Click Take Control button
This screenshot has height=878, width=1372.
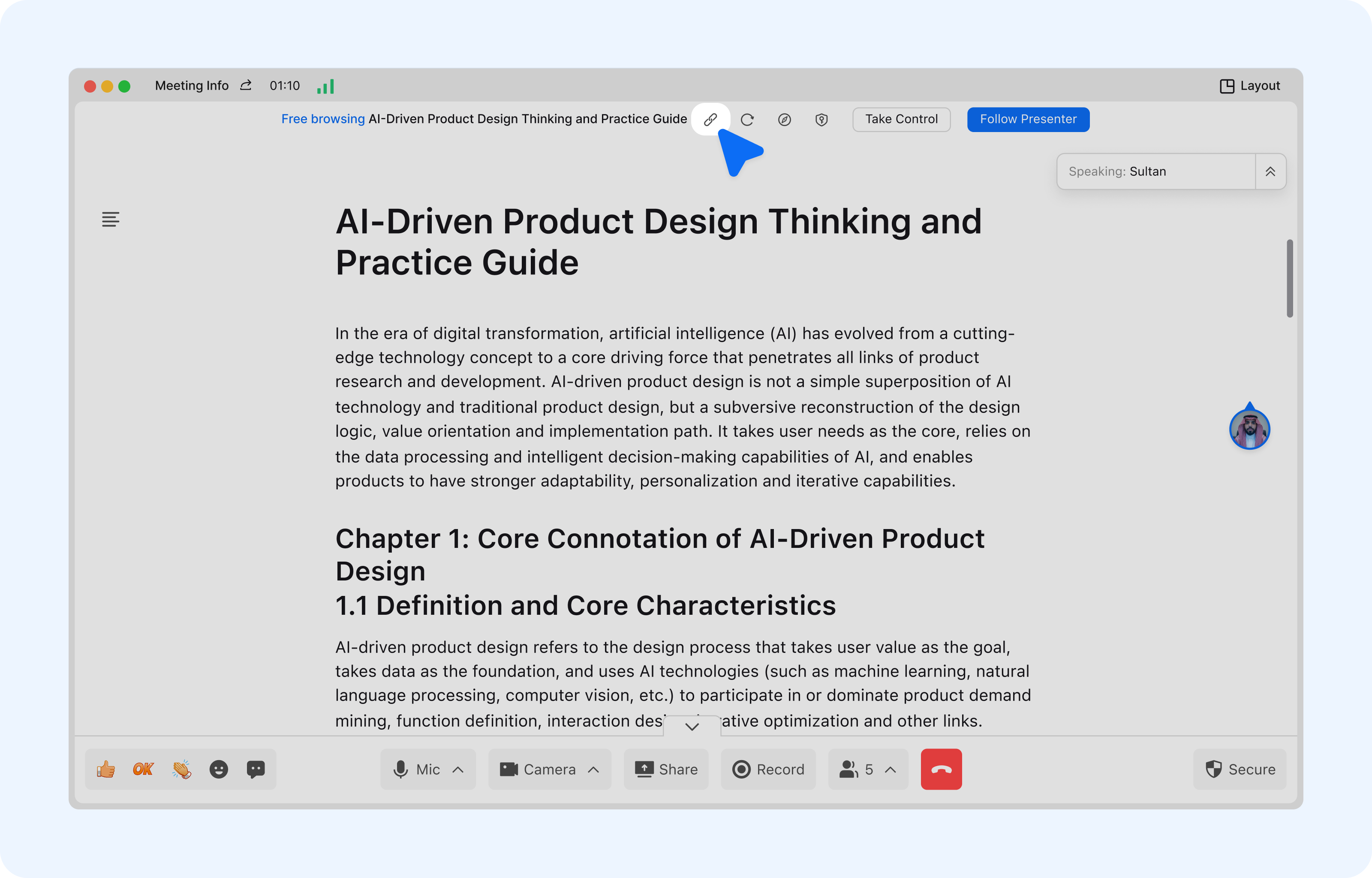[901, 119]
